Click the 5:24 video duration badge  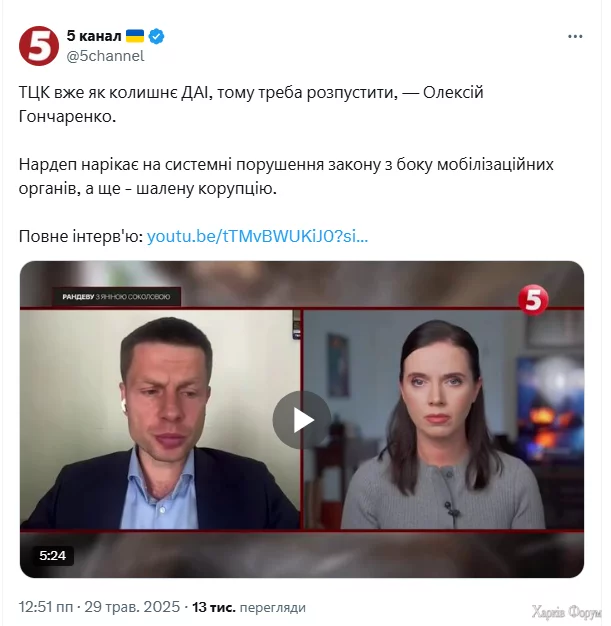point(53,555)
